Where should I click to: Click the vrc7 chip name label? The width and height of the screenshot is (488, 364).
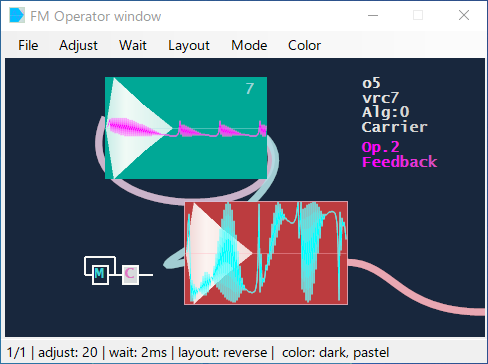380,98
